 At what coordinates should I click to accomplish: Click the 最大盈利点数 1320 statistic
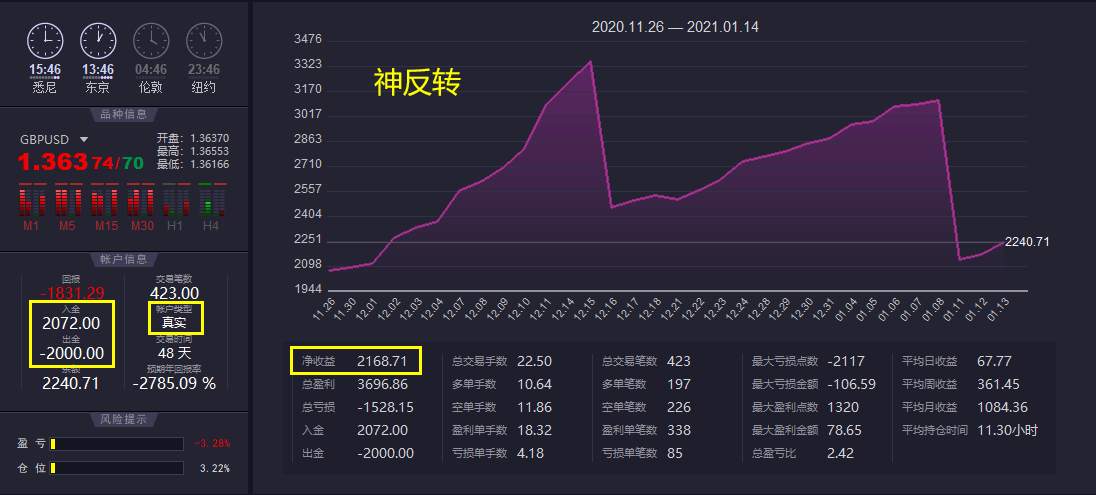click(805, 407)
